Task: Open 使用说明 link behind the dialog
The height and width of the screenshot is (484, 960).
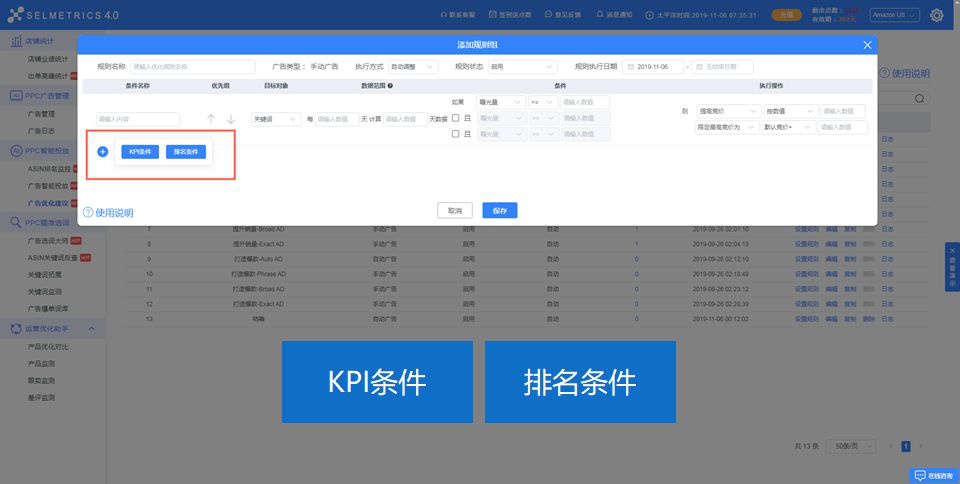Action: tap(905, 73)
